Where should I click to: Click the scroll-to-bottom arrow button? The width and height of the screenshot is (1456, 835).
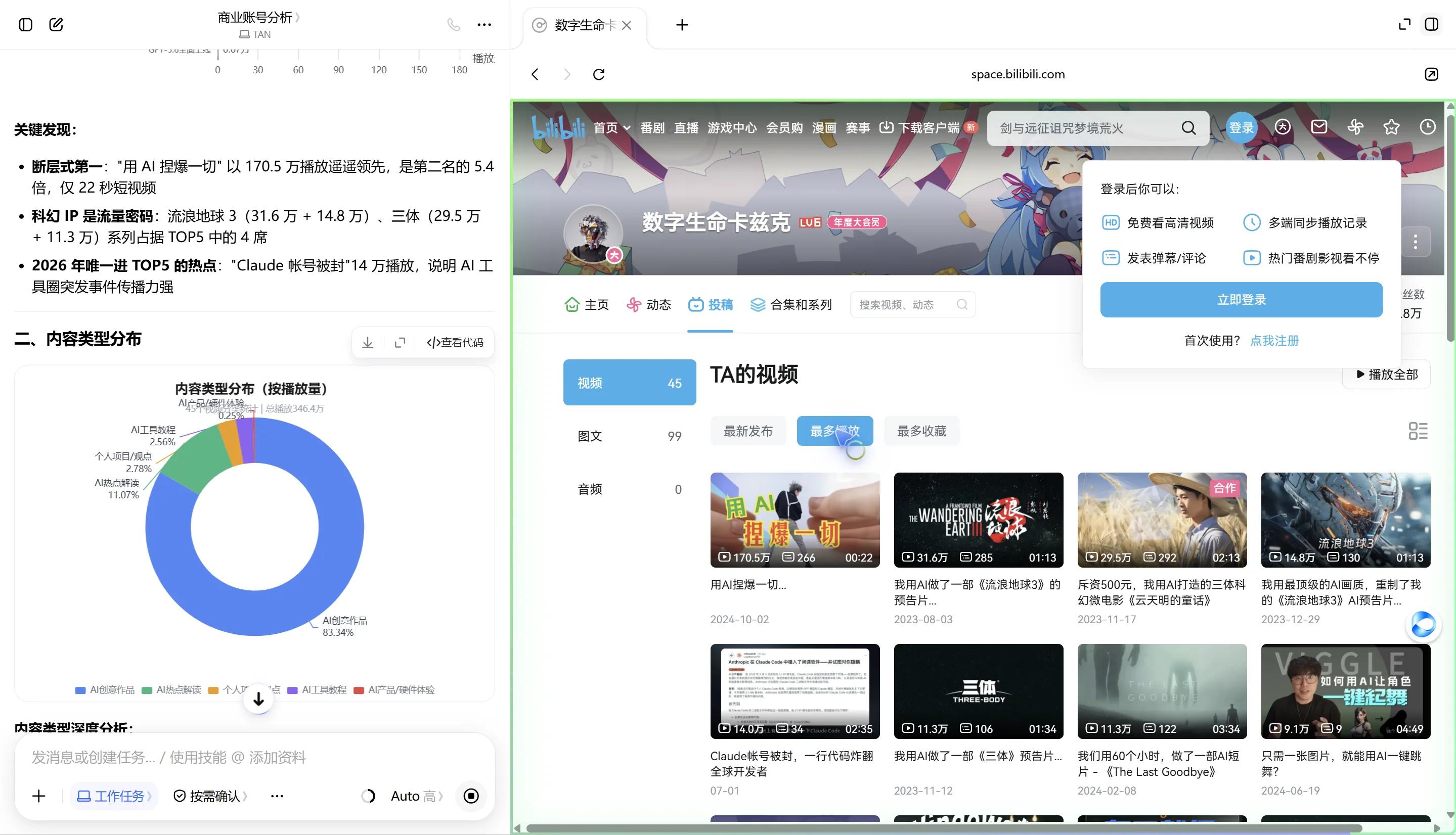click(x=259, y=699)
